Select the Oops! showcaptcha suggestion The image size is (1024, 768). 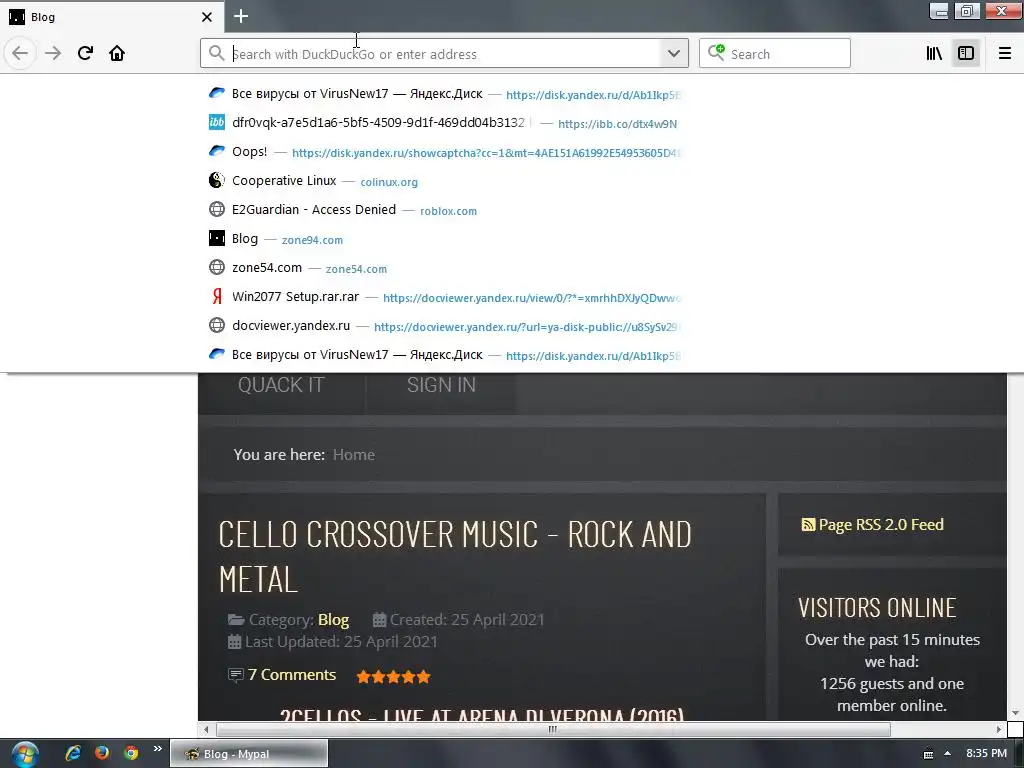point(444,152)
